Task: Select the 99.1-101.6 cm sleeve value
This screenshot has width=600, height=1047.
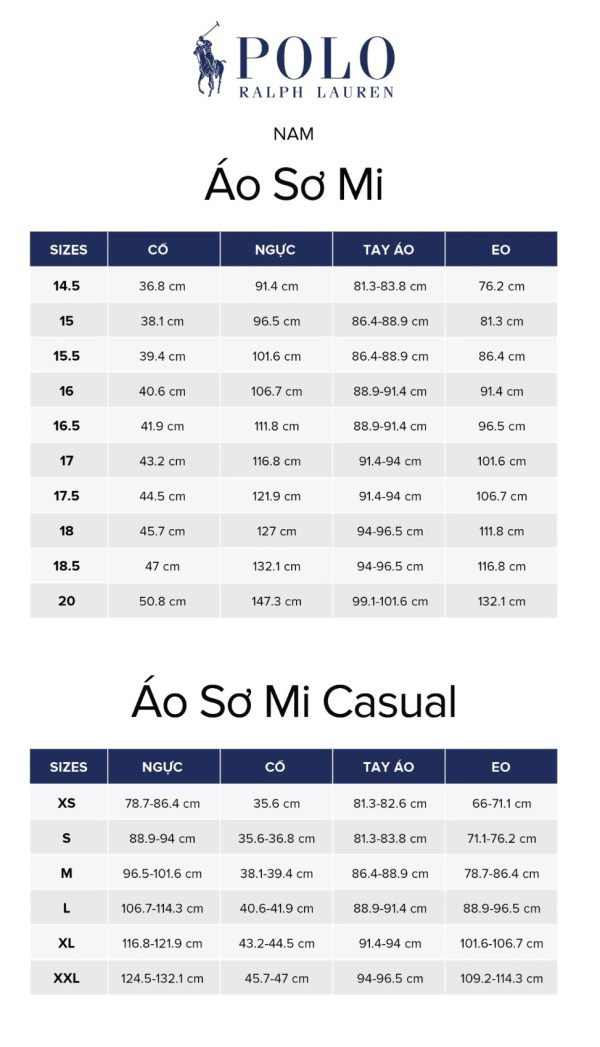Action: pos(389,601)
